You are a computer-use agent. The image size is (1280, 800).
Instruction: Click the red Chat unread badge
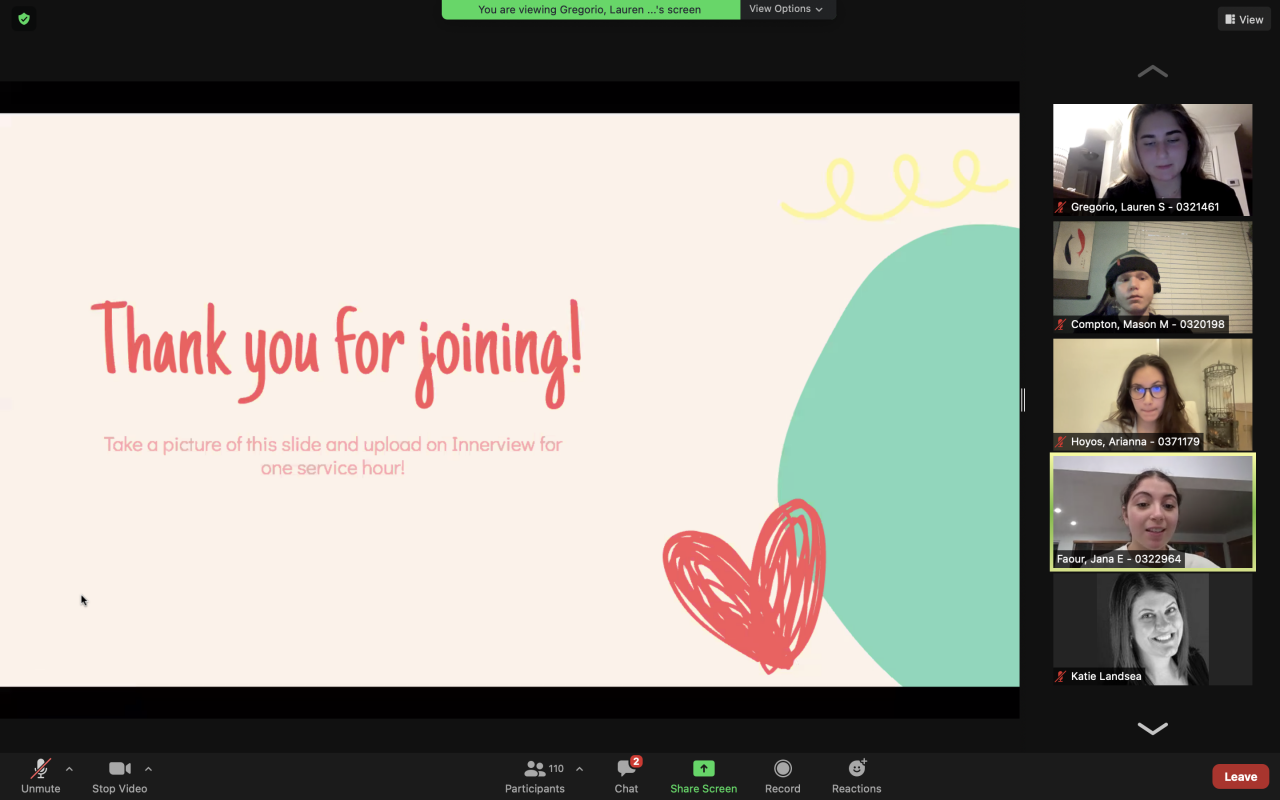pyautogui.click(x=636, y=762)
